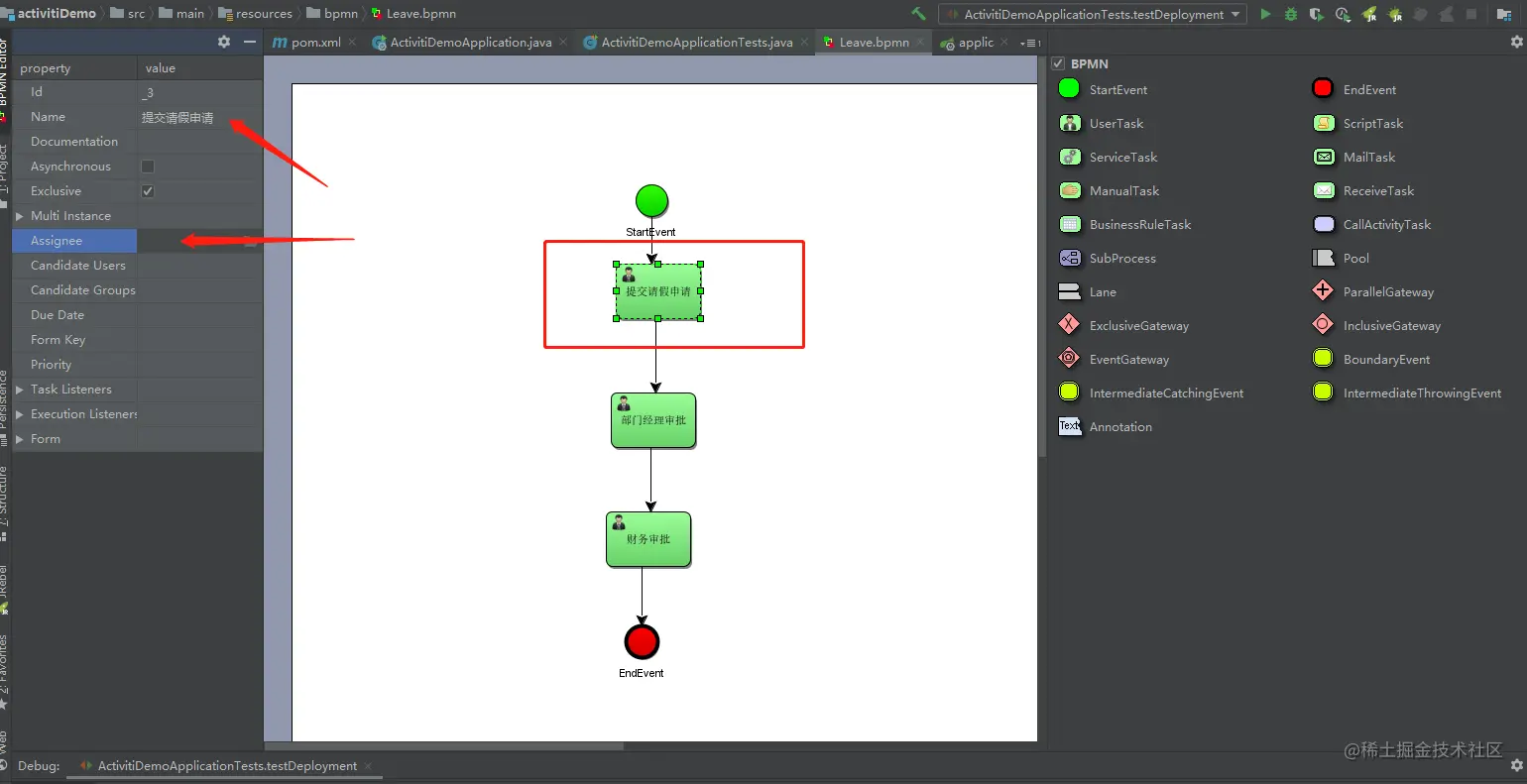Open the Project Structure icon

coord(1504,14)
